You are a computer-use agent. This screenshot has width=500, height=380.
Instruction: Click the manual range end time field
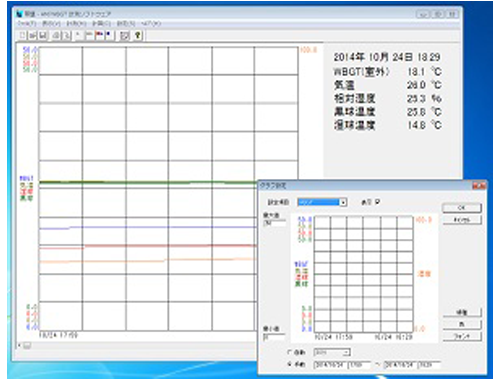(x=428, y=365)
